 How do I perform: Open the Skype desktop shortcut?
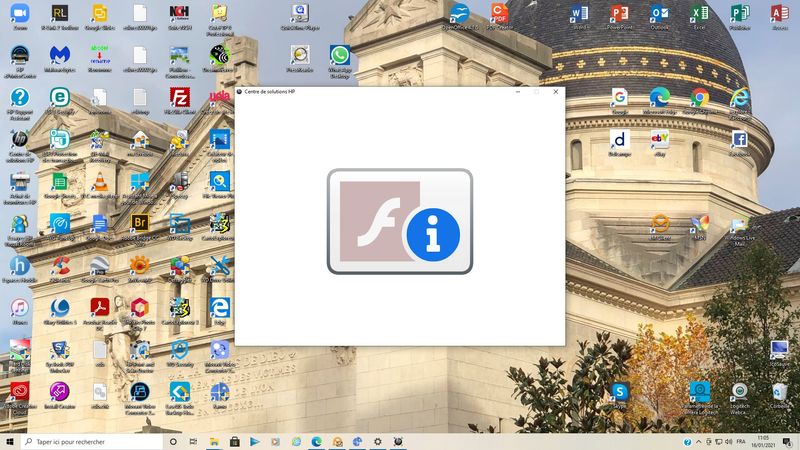tap(620, 392)
